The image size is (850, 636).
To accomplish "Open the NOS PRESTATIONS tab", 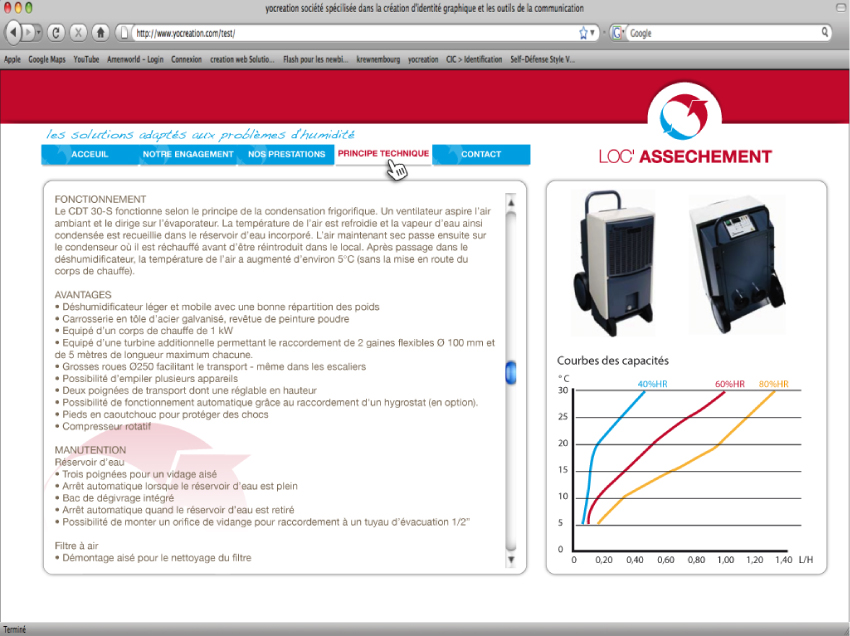I will tap(286, 155).
